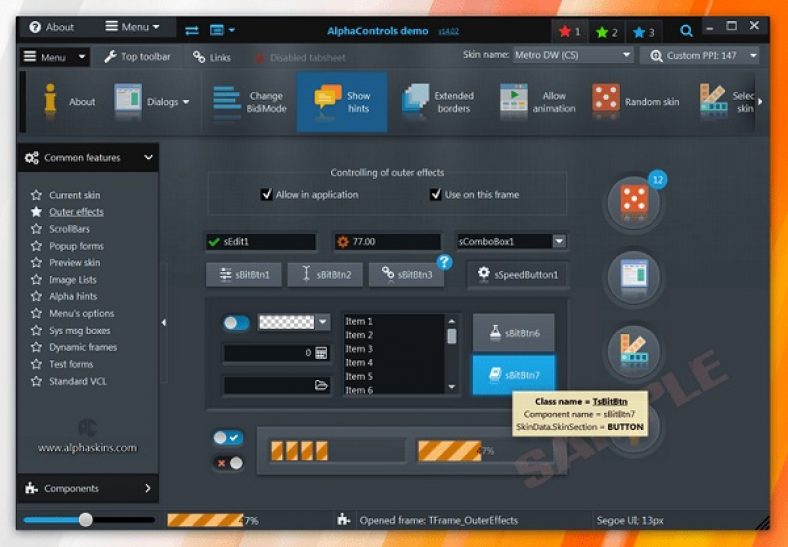
Task: Select green star preset 2
Action: tap(607, 33)
